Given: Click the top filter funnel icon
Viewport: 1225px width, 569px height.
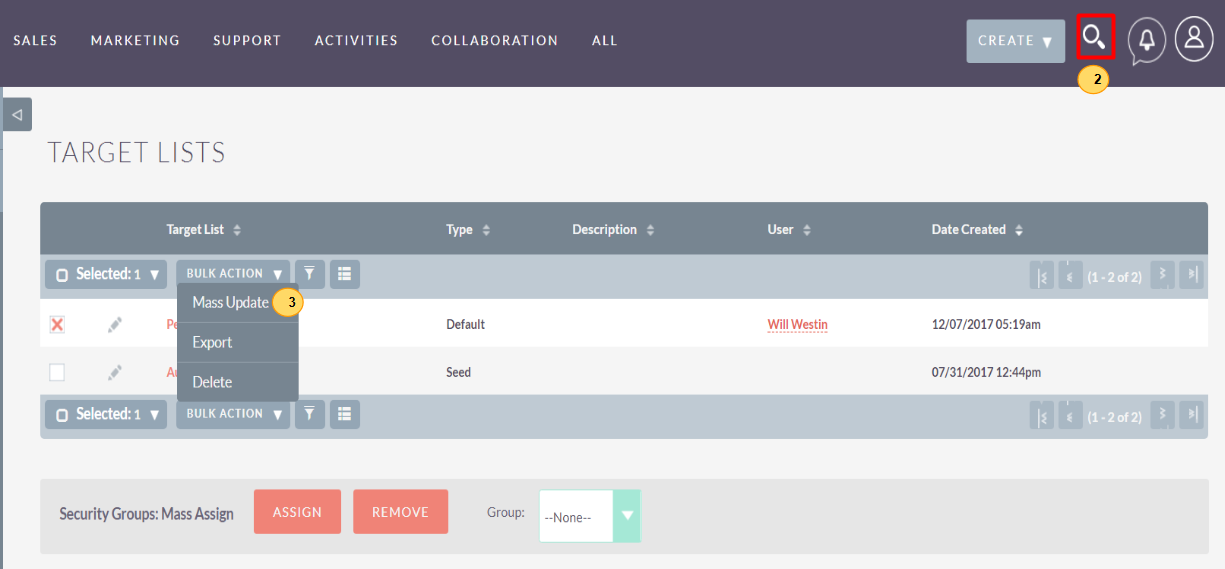Looking at the screenshot, I should point(310,274).
